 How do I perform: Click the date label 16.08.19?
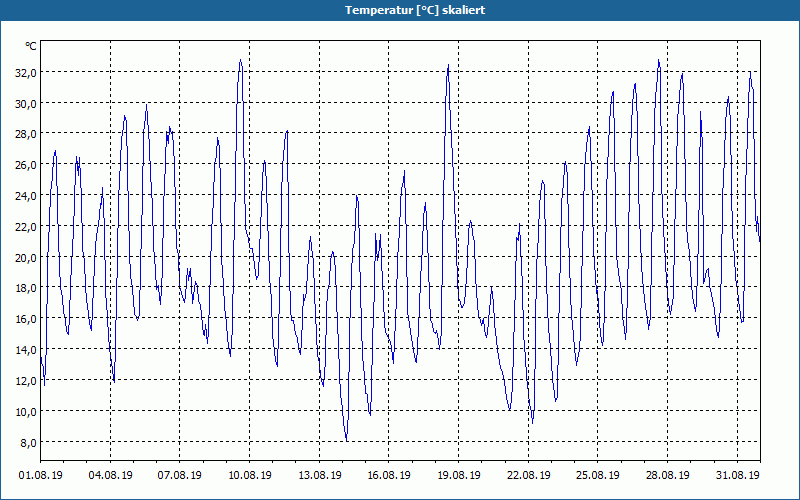[x=389, y=475]
